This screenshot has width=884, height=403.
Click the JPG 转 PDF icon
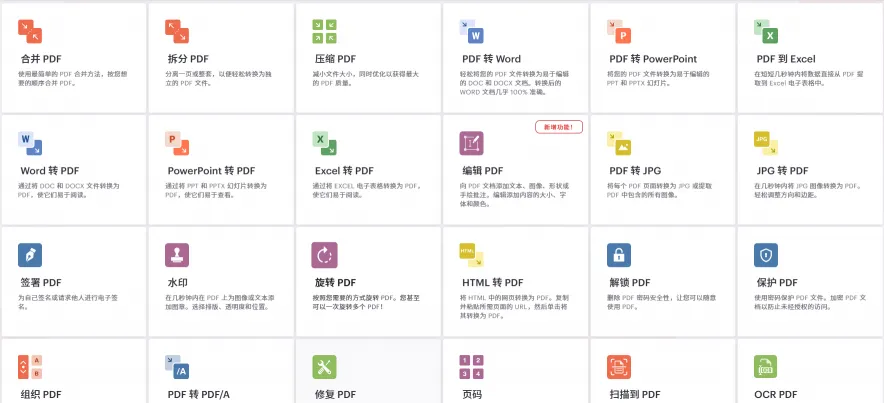click(766, 143)
